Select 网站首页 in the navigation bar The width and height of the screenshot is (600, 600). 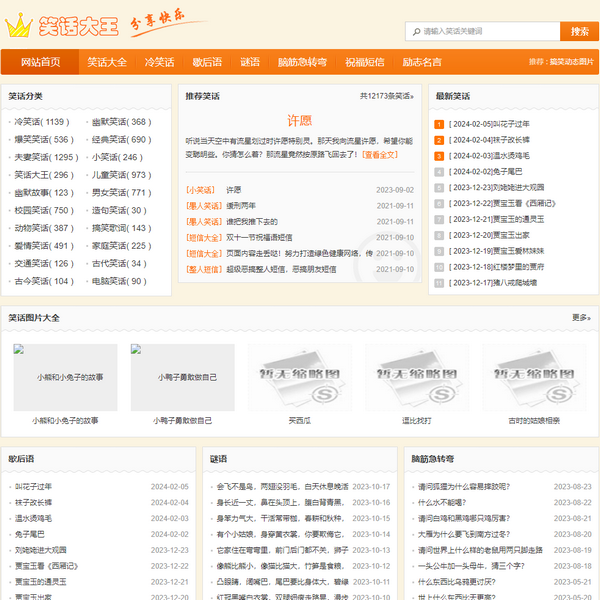[x=40, y=62]
